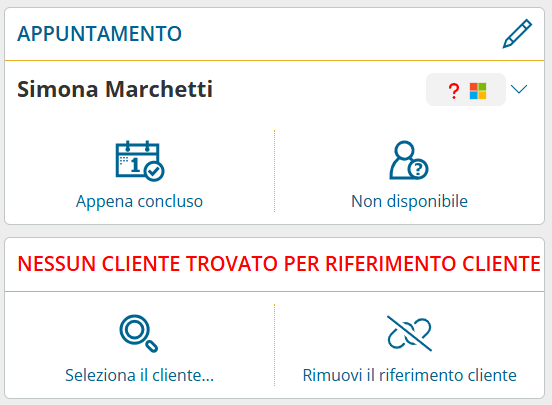Choose Rimuovi il riferimento cliente

tap(409, 375)
